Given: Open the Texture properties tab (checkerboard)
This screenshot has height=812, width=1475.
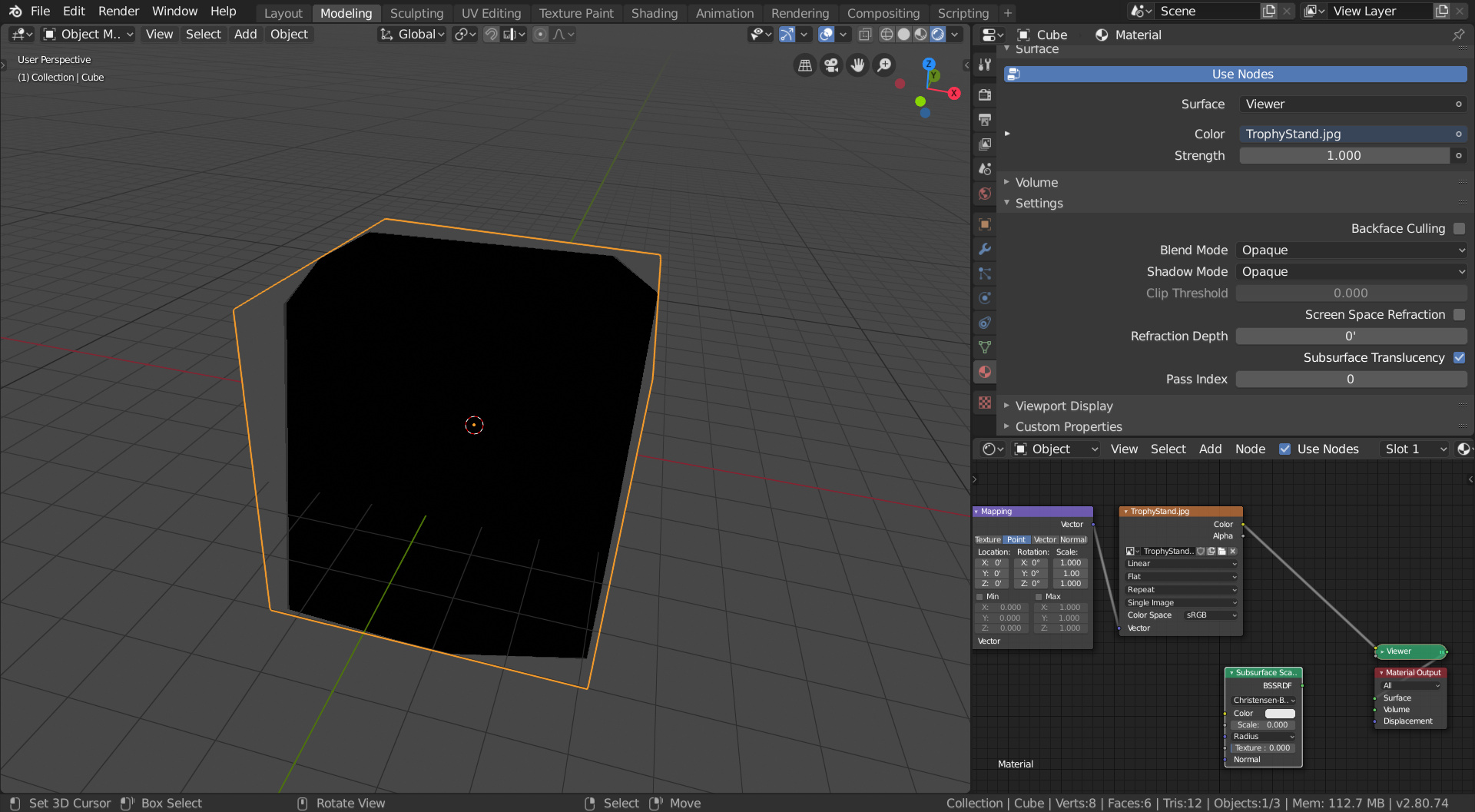Looking at the screenshot, I should (985, 403).
